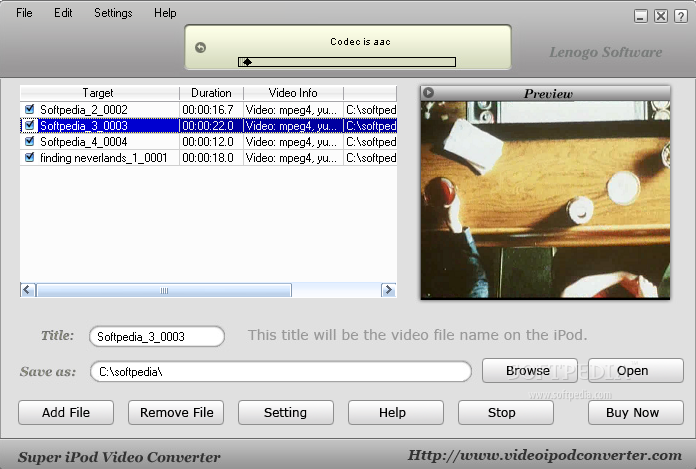Image resolution: width=696 pixels, height=469 pixels.
Task: Uncheck the Softpedia_4_0004 checkbox
Action: [30, 142]
